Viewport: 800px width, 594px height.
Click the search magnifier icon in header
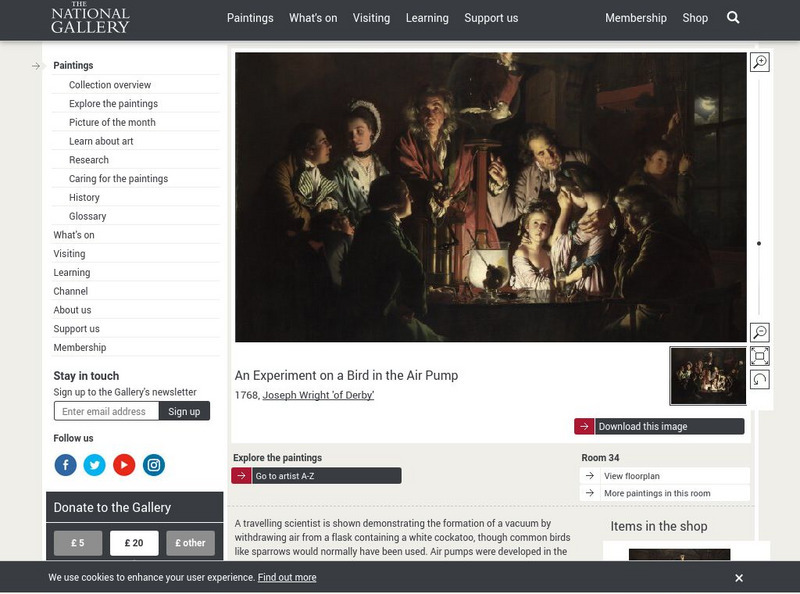[x=733, y=18]
